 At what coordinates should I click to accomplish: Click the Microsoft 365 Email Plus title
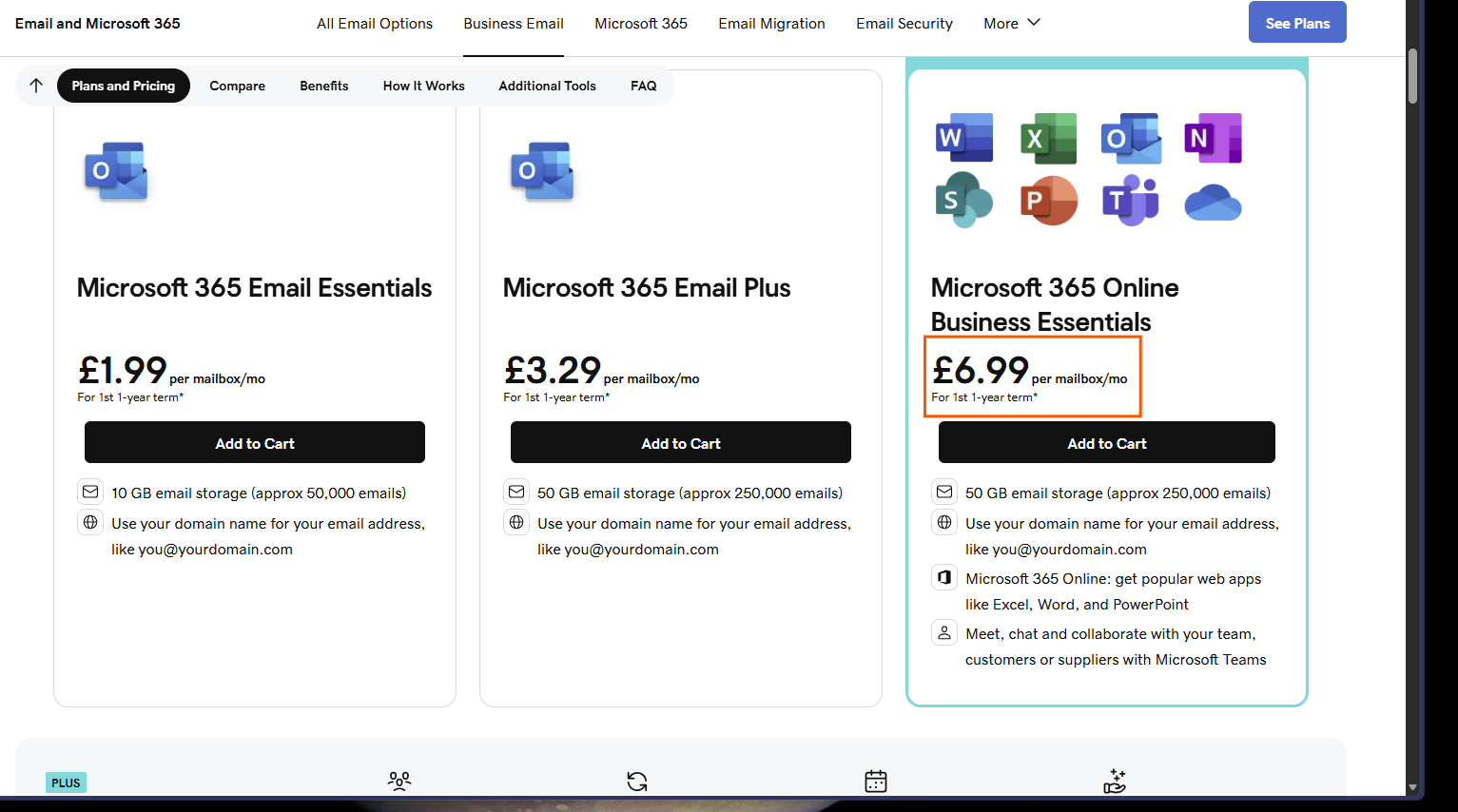click(x=647, y=287)
